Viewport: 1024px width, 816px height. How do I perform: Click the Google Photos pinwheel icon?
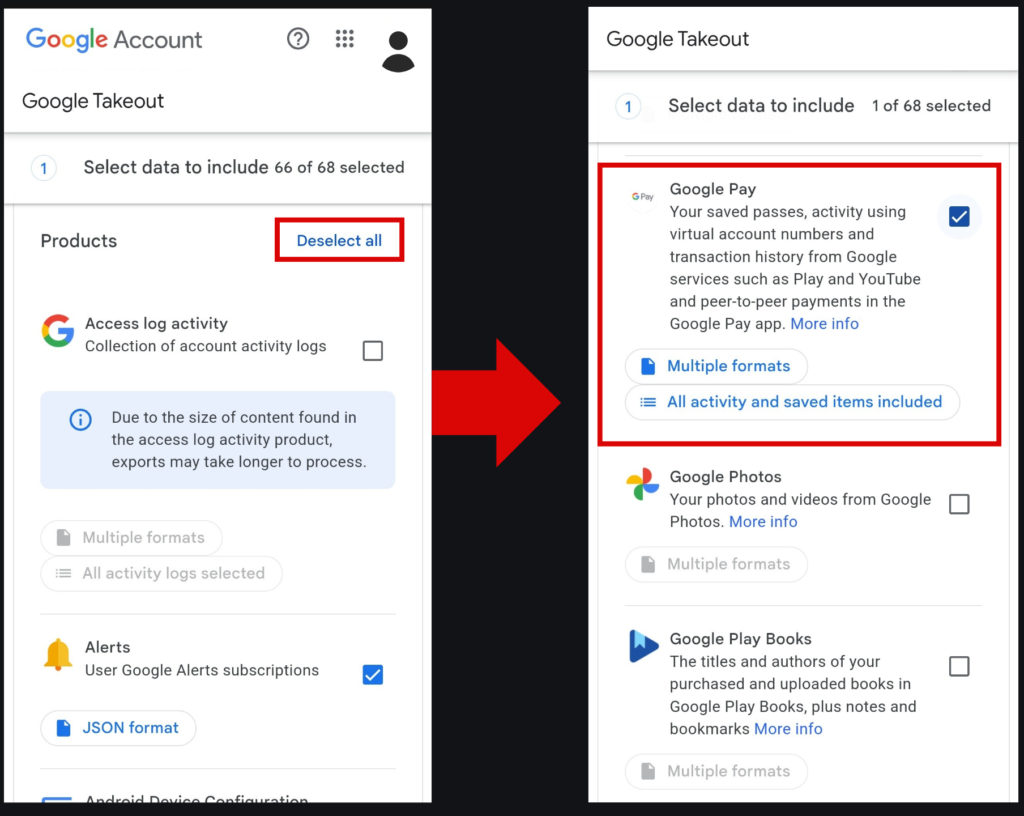643,484
